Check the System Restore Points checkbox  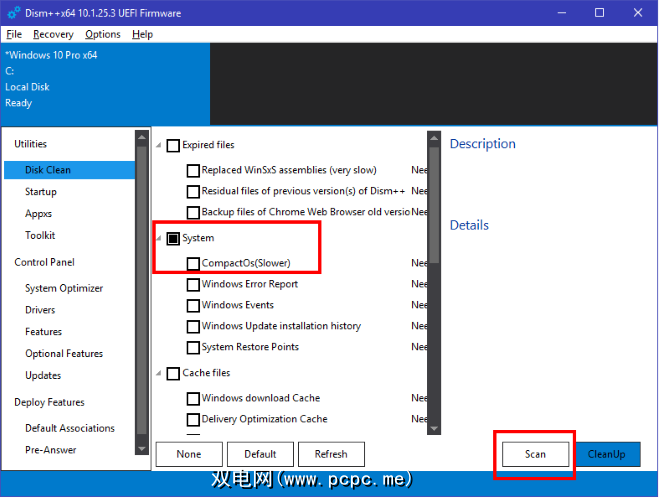coord(193,347)
